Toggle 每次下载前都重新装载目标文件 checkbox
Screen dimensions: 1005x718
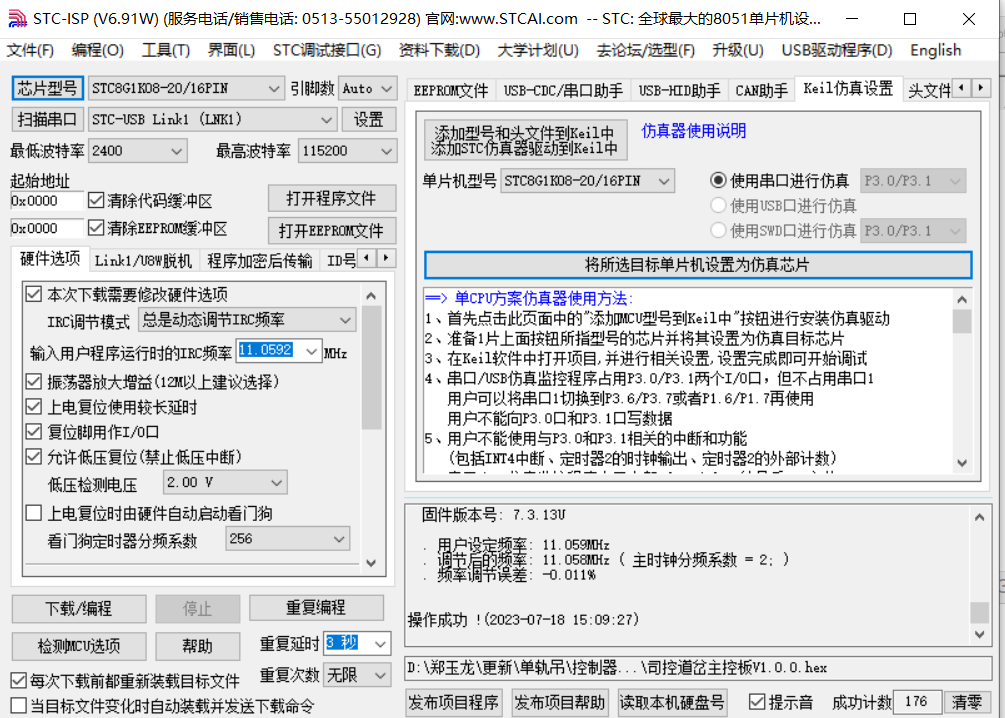point(19,680)
